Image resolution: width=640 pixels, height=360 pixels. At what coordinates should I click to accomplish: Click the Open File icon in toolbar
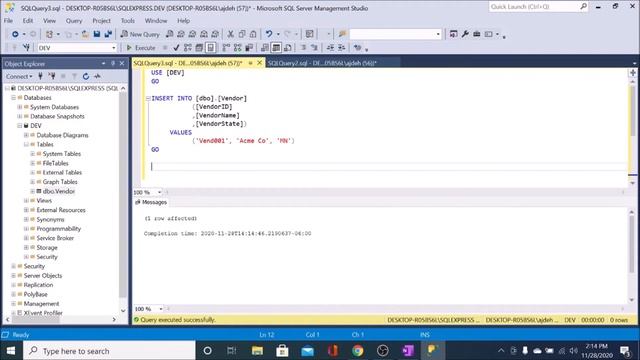click(x=85, y=34)
